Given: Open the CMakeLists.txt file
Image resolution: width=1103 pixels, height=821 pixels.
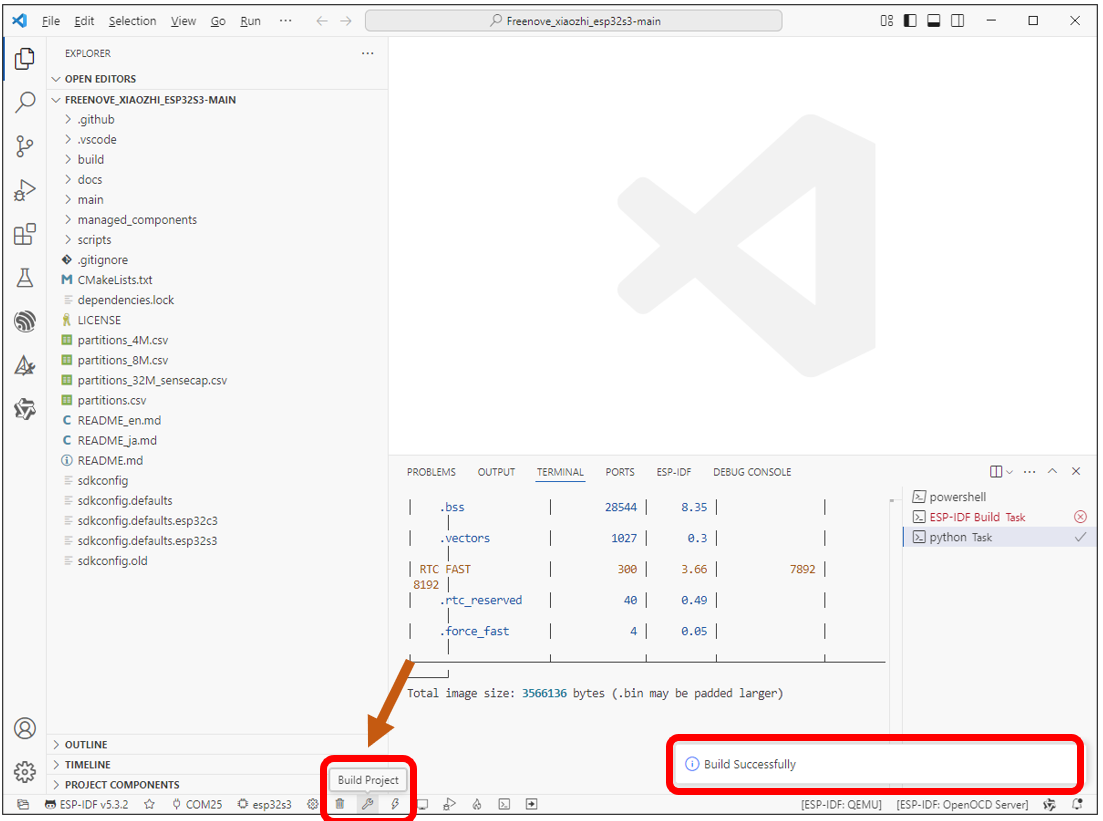Looking at the screenshot, I should pos(218,280).
